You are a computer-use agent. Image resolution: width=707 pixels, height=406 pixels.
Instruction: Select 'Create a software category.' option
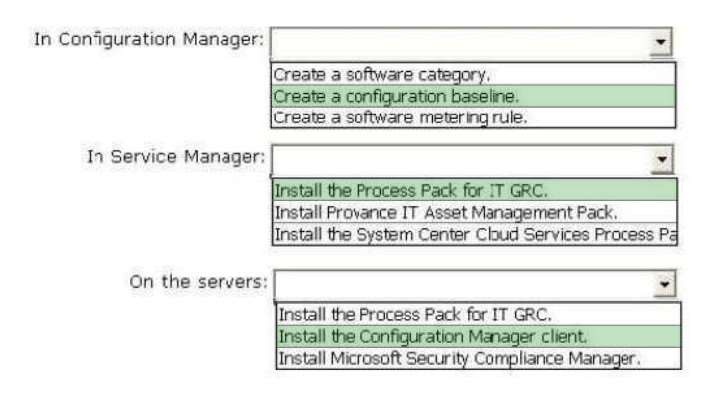click(473, 74)
